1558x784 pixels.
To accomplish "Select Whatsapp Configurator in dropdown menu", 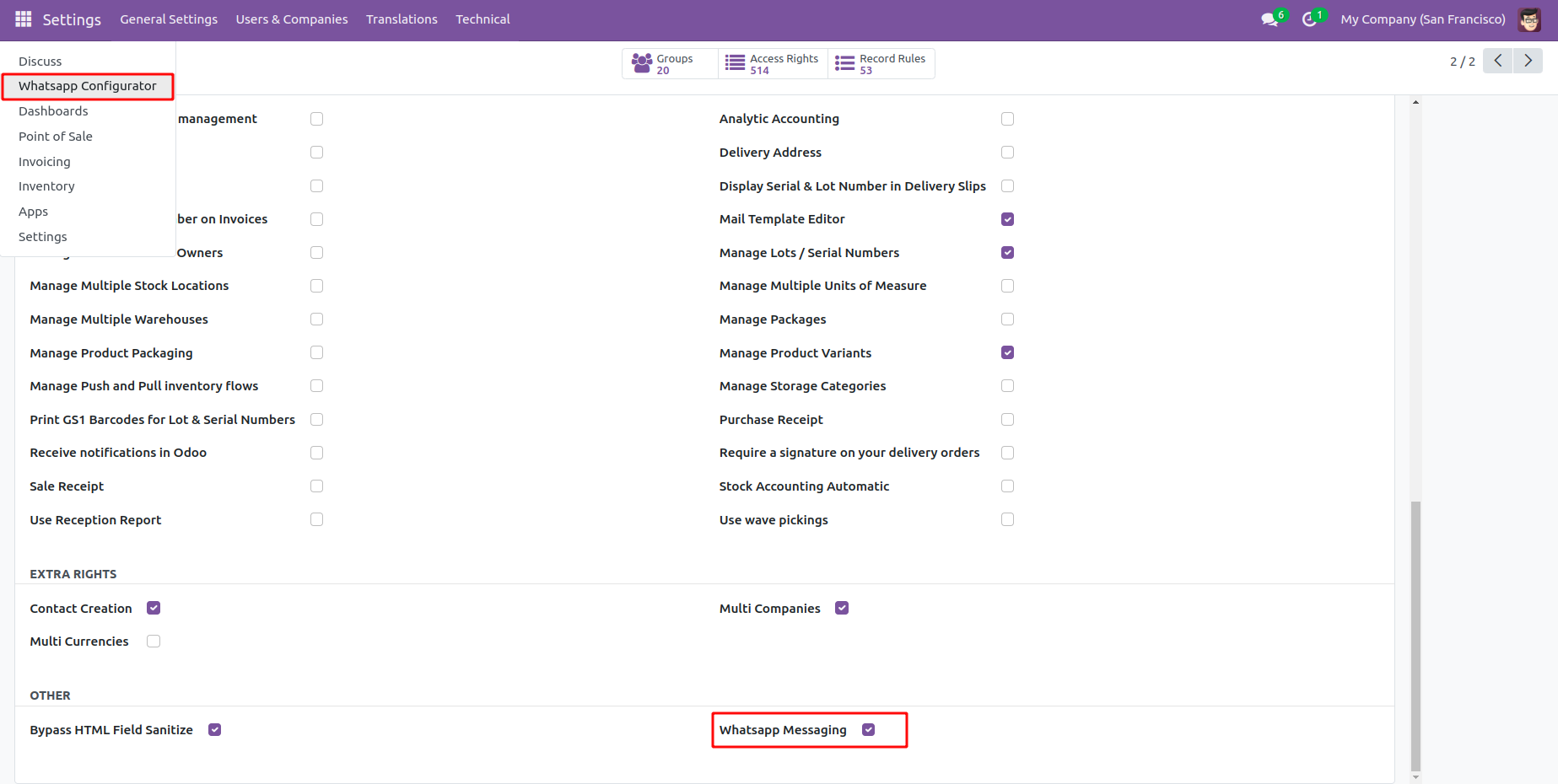I will point(88,86).
